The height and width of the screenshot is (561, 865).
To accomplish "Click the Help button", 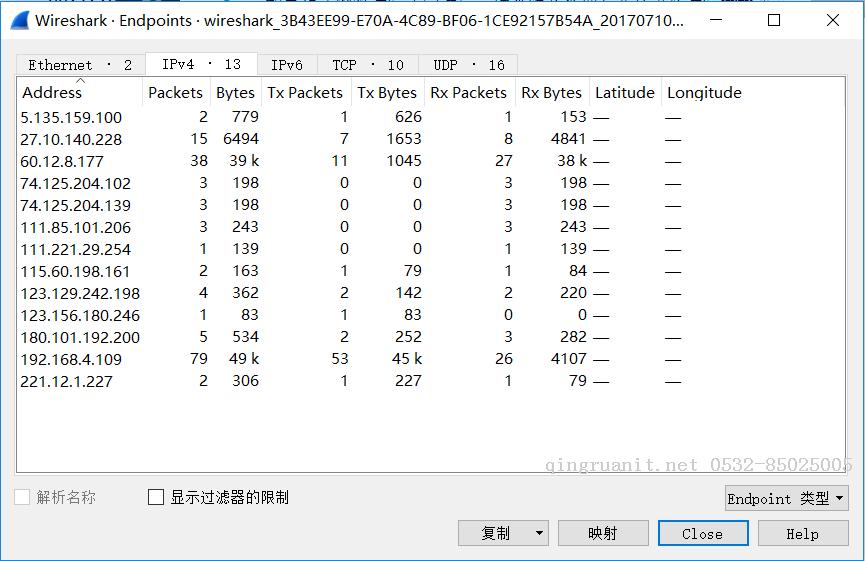I will click(x=802, y=533).
